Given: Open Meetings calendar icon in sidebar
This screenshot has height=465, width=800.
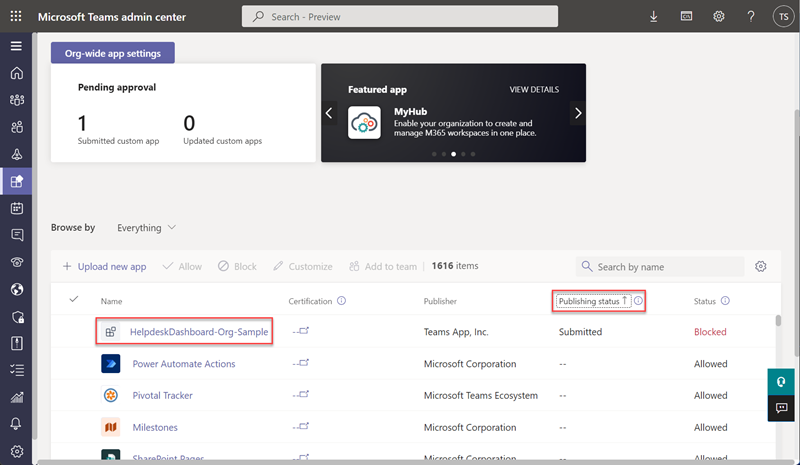Looking at the screenshot, I should 17,208.
